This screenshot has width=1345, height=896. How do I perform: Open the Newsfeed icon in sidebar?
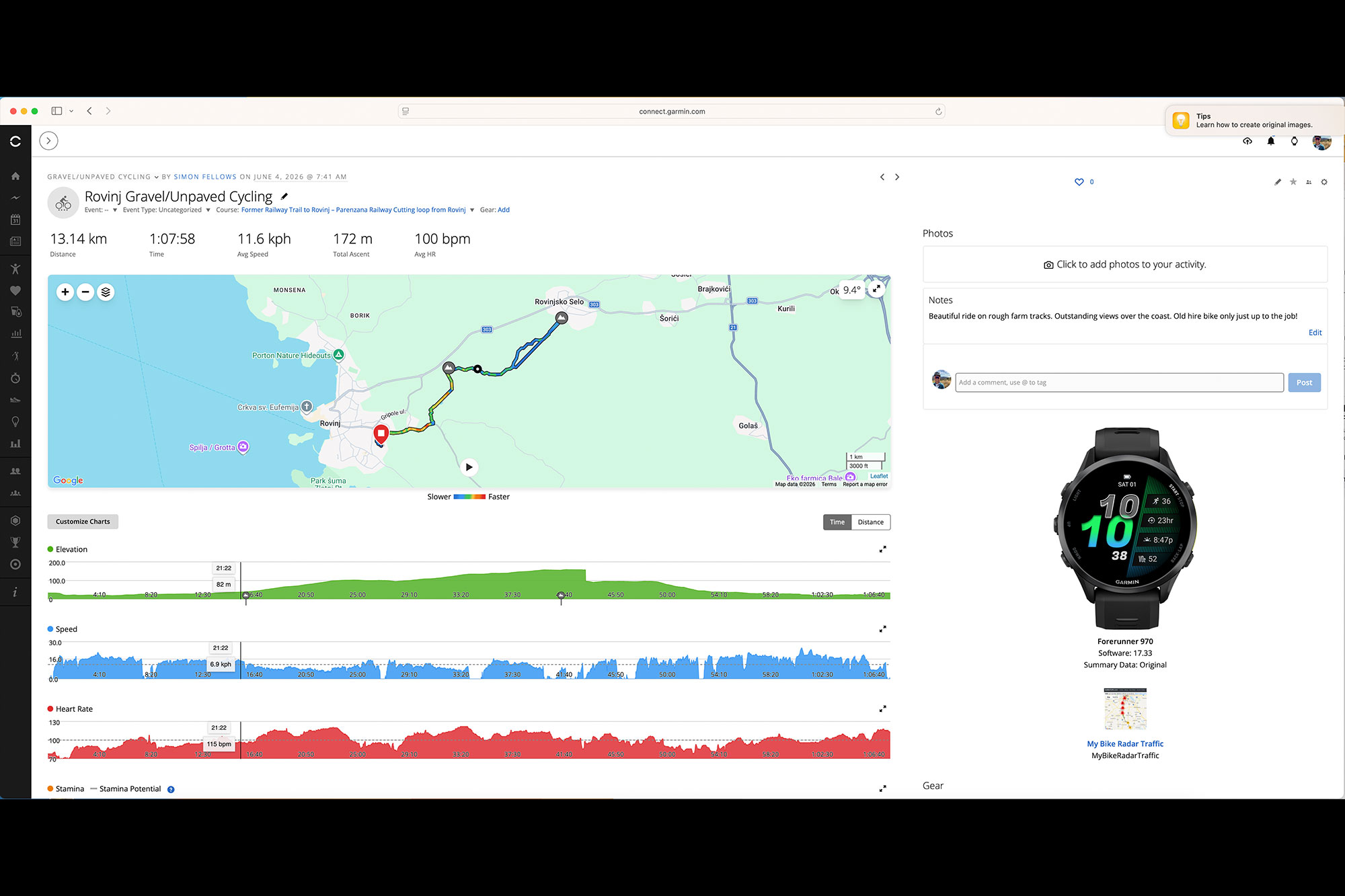tap(15, 241)
